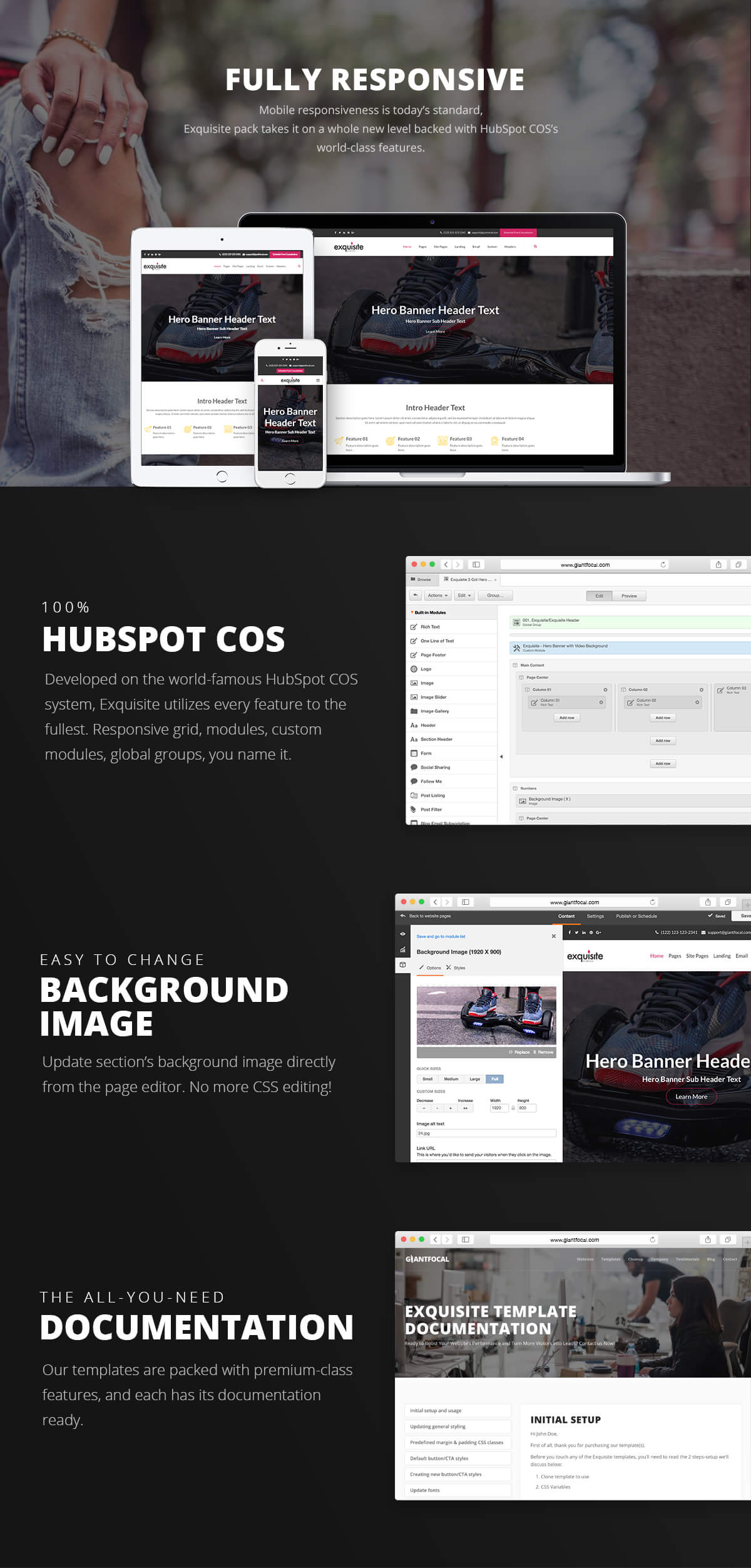The width and height of the screenshot is (751, 1568).
Task: Open Updating general styling documentation item
Action: pos(457,1426)
